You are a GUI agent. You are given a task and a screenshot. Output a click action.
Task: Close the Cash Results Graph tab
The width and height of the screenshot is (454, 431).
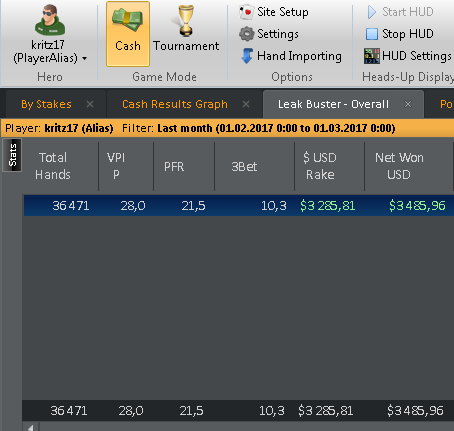coord(246,104)
